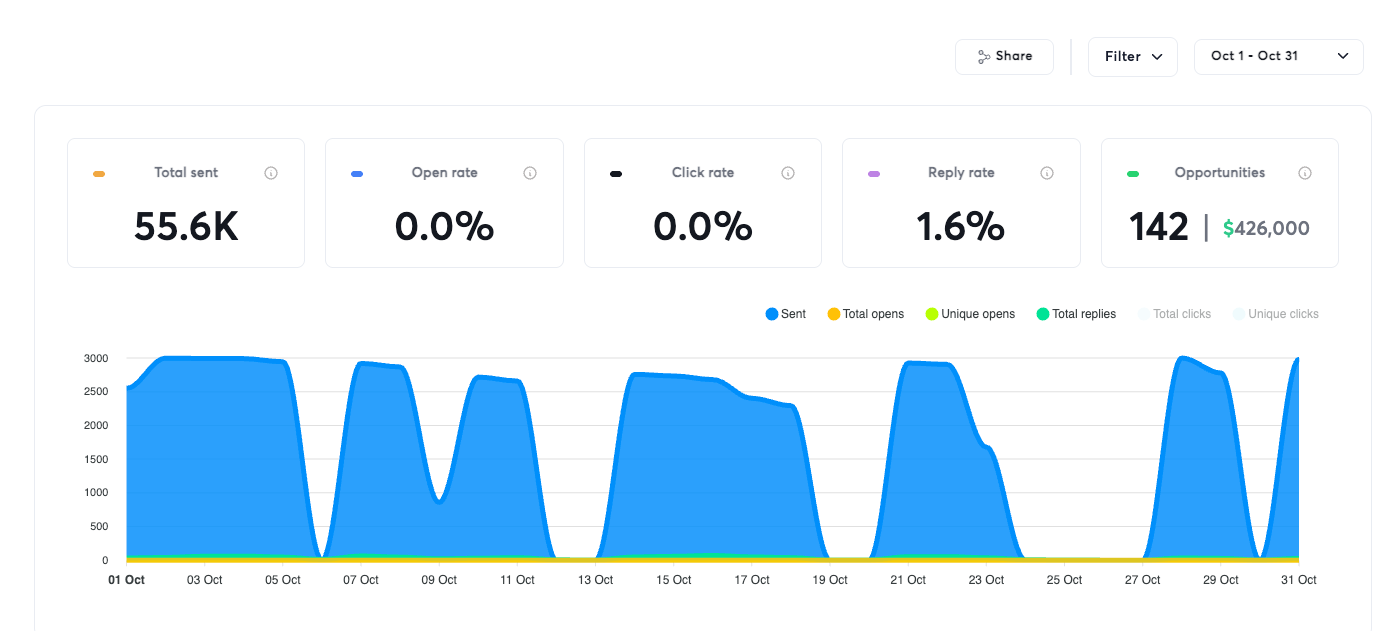Click the 31 Oct axis label
Viewport: 1377px width, 631px height.
tap(1298, 580)
